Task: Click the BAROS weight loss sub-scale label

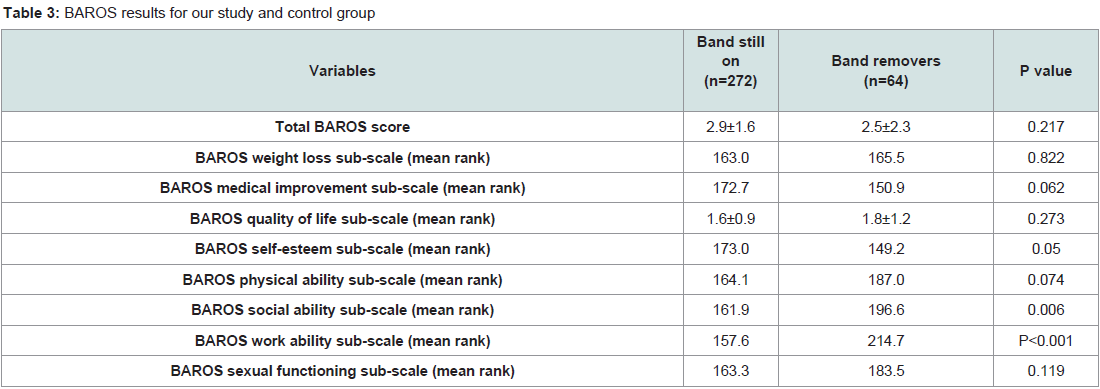Action: [342, 158]
